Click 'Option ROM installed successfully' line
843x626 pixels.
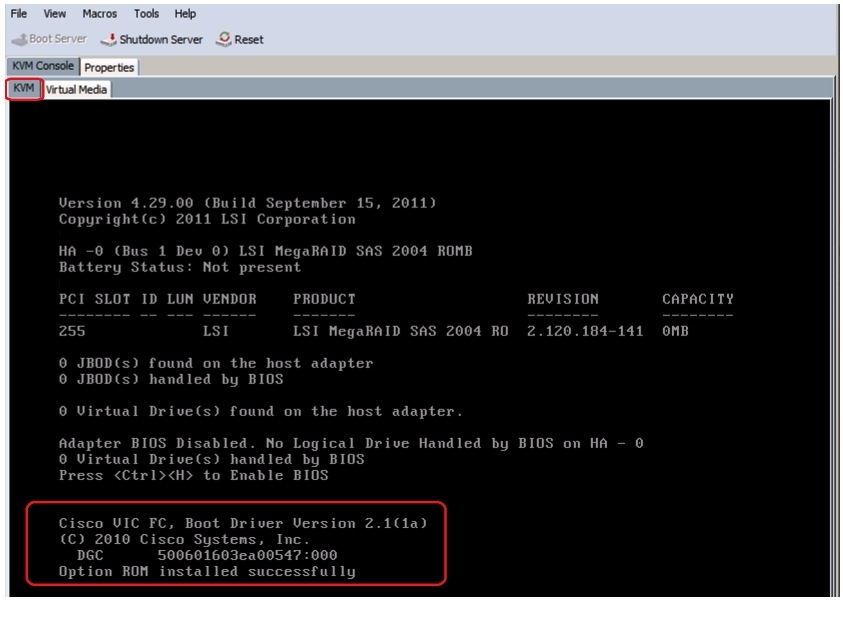point(207,572)
